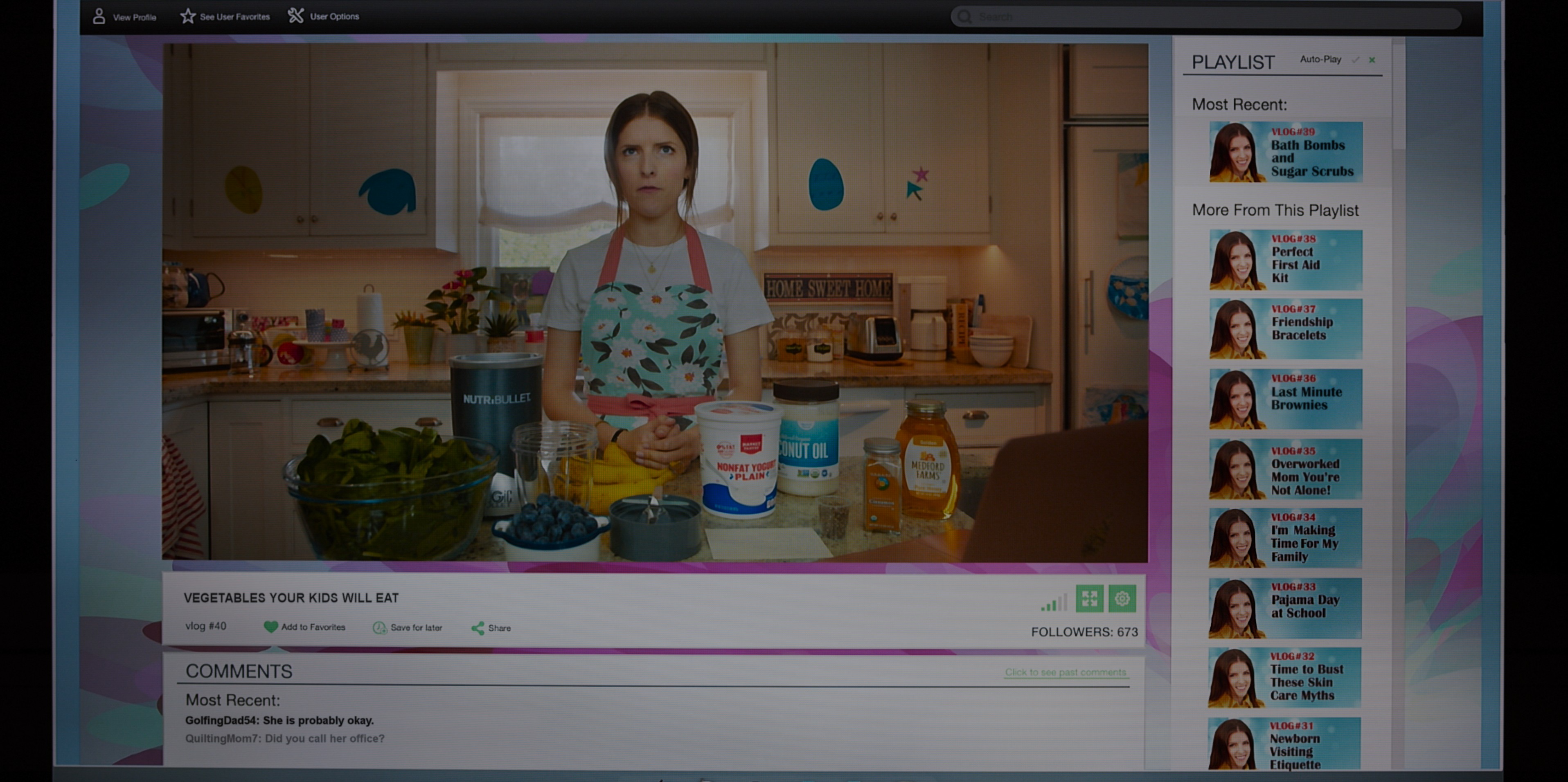Image resolution: width=1568 pixels, height=782 pixels.
Task: Click the signal quality bars indicator
Action: [x=1054, y=602]
